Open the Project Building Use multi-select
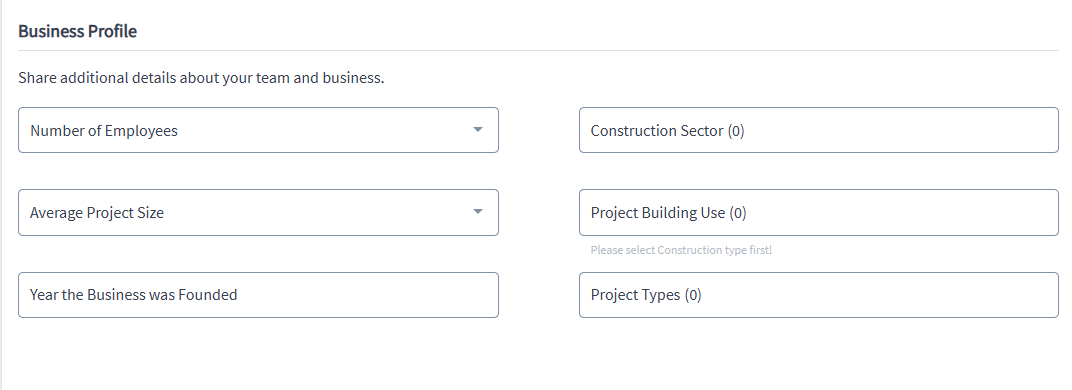1072x390 pixels. pos(818,213)
